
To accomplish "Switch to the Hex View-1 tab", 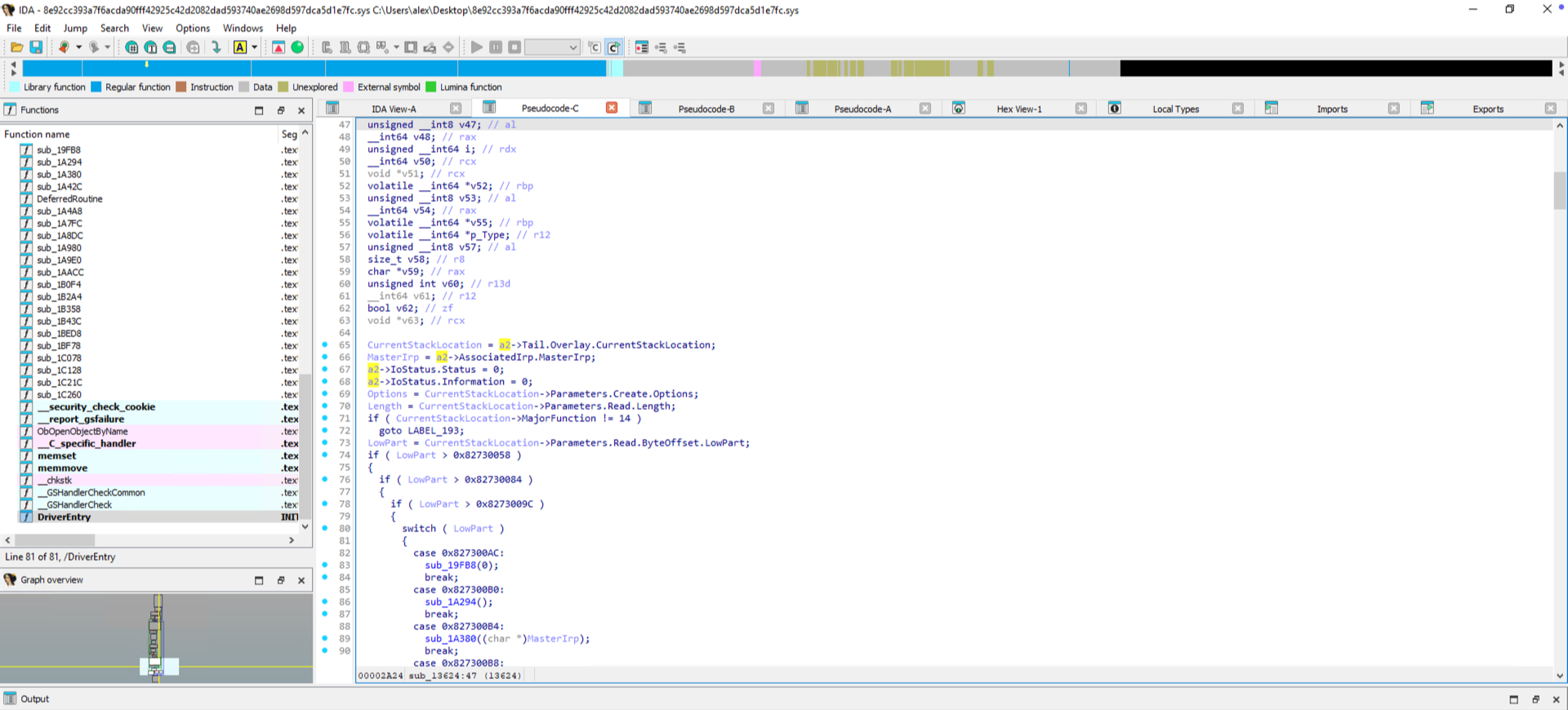I will coord(1019,109).
